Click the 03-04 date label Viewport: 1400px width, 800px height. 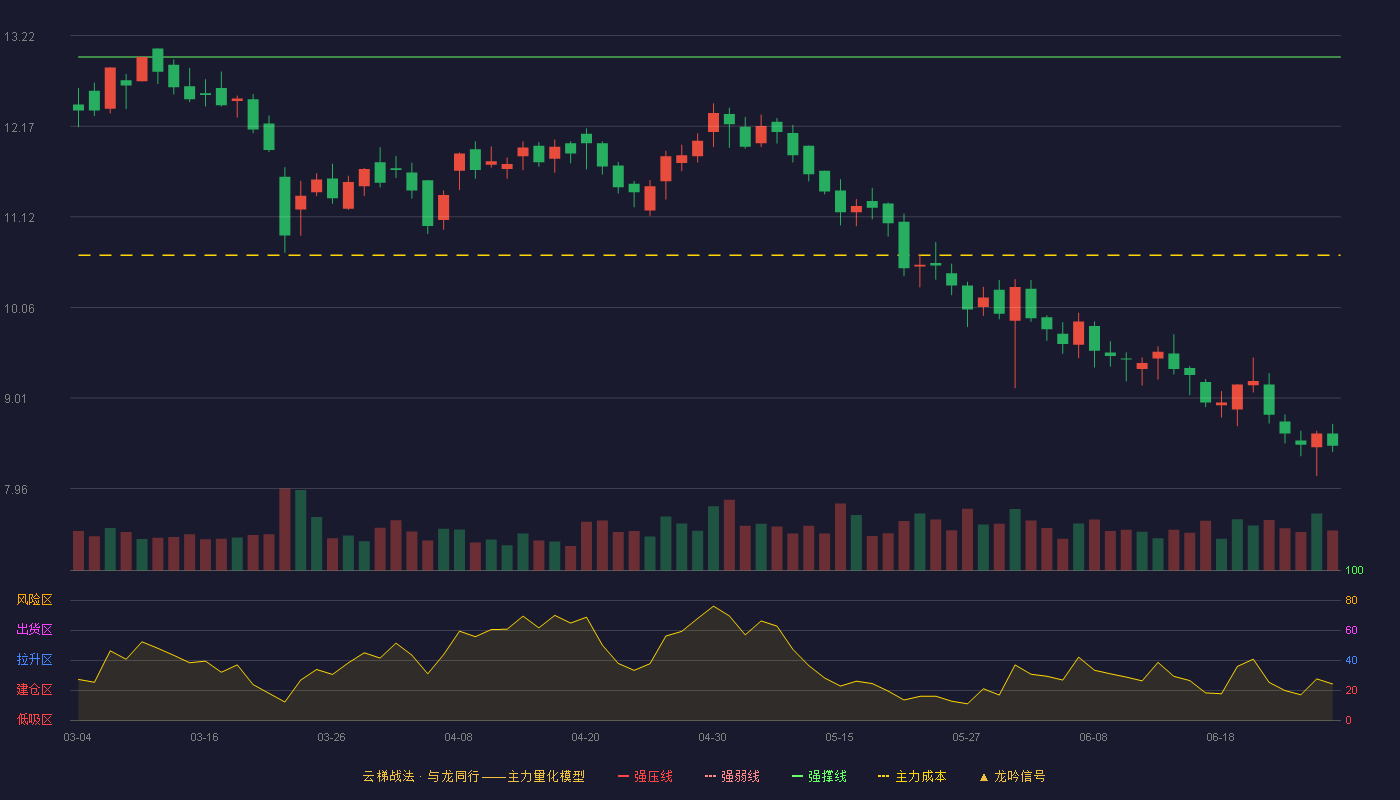77,737
